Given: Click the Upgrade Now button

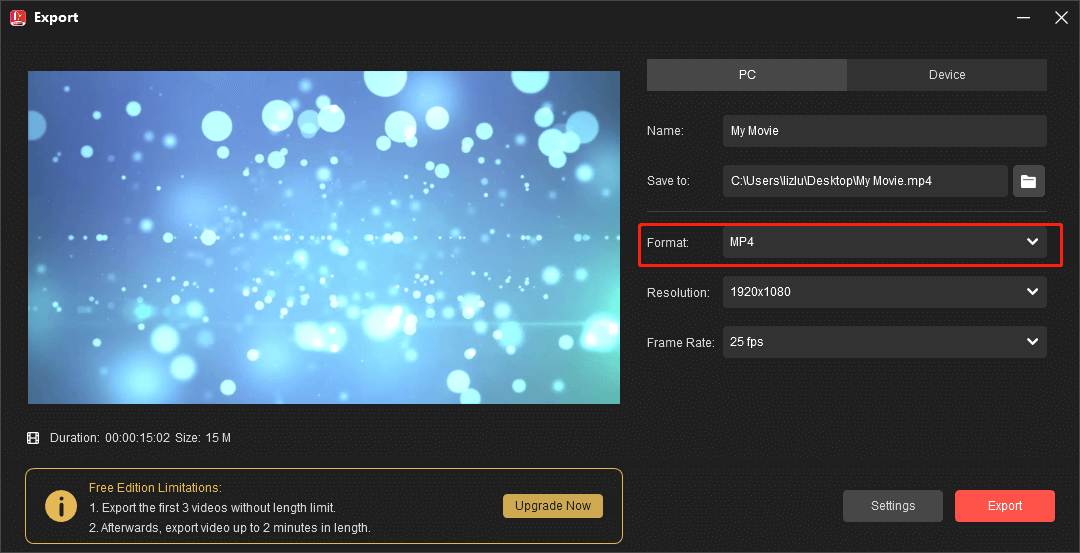Looking at the screenshot, I should 553,505.
